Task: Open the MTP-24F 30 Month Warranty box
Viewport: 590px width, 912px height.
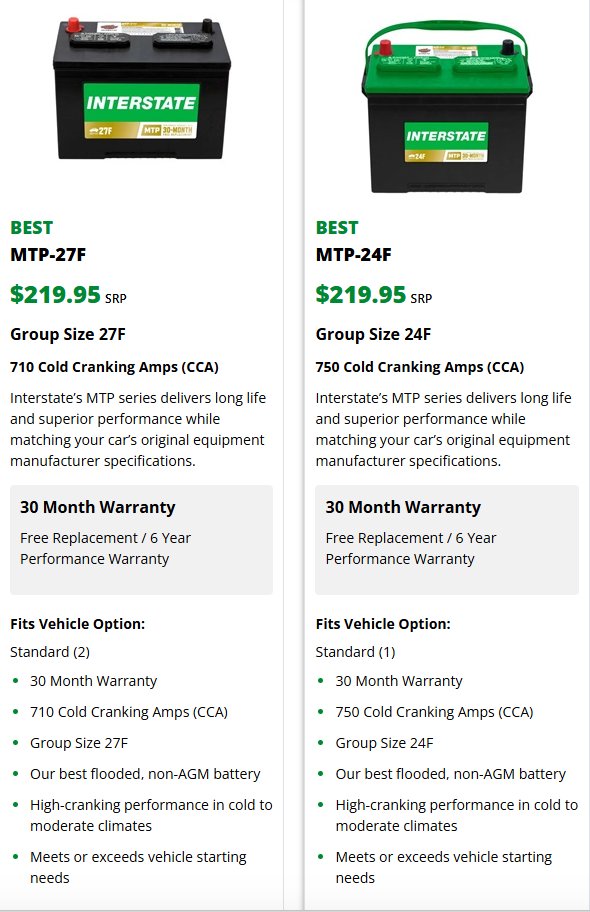Action: click(447, 540)
